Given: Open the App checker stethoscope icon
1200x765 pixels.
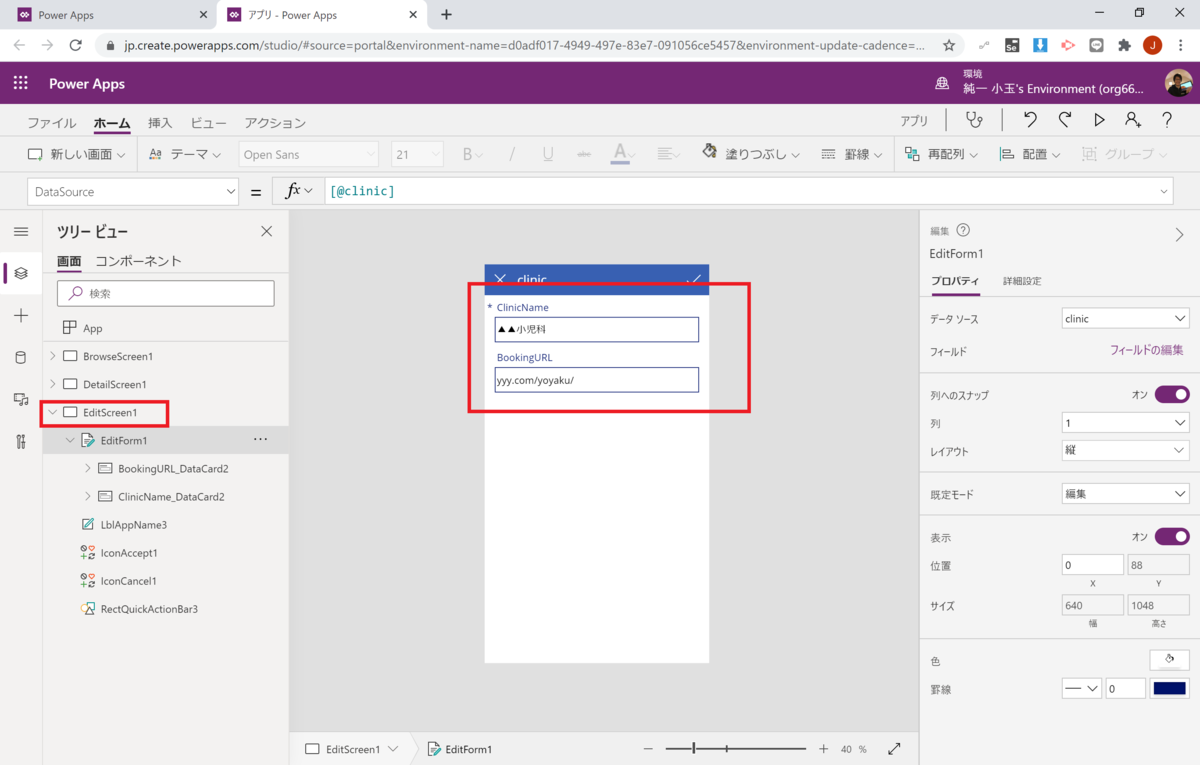Looking at the screenshot, I should 973,120.
